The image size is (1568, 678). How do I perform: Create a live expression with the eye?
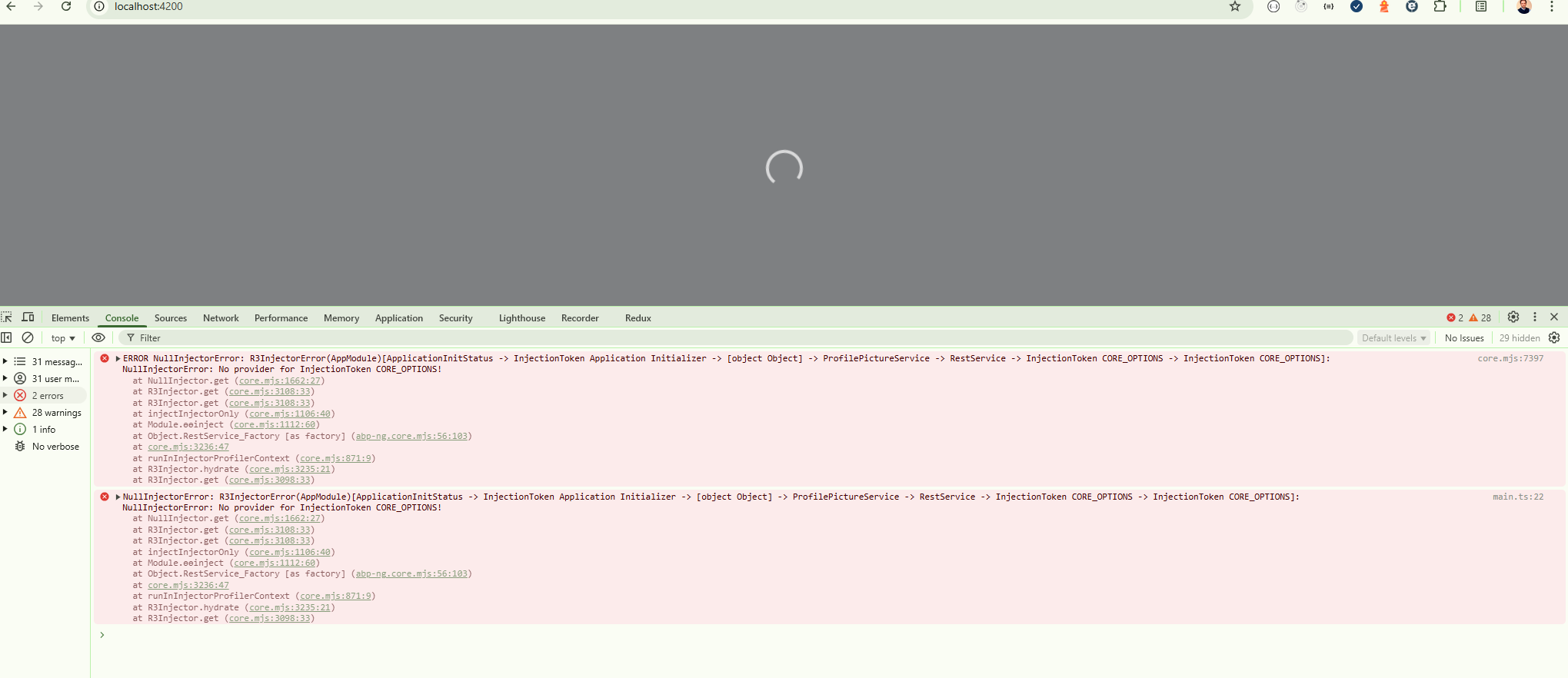click(x=98, y=337)
